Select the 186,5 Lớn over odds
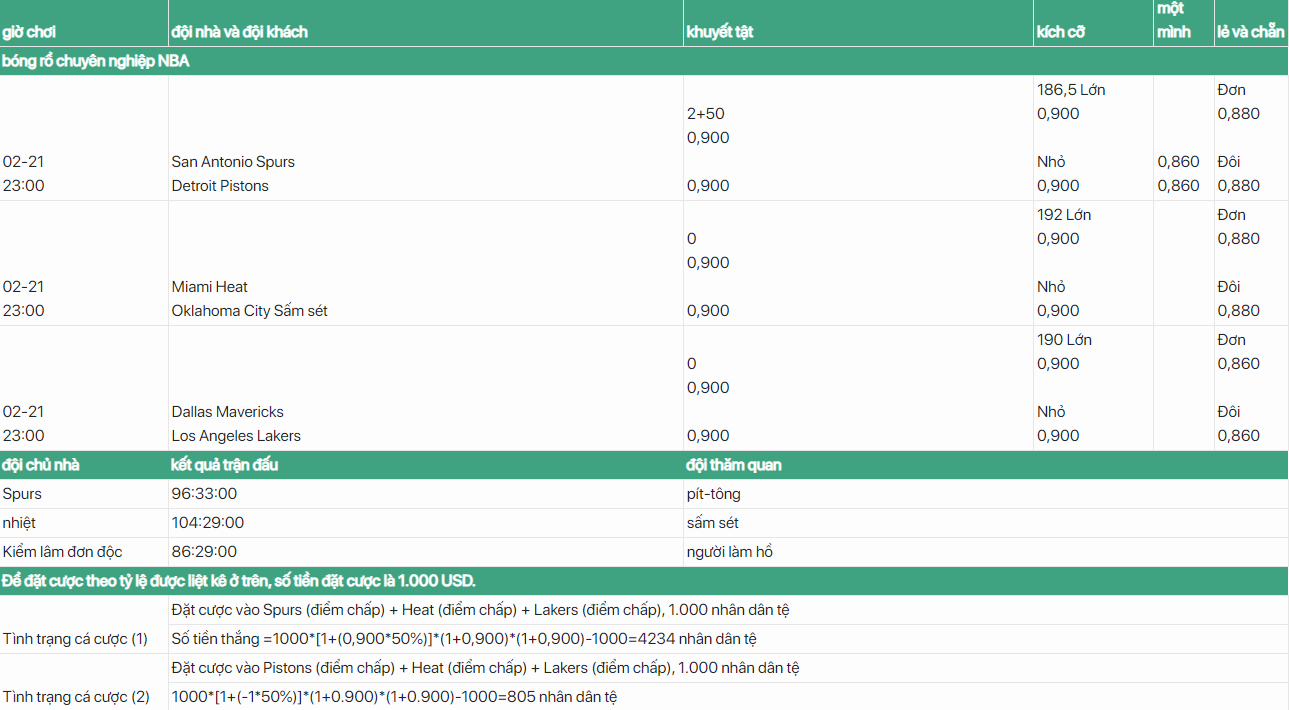This screenshot has width=1289, height=710. 1071,90
